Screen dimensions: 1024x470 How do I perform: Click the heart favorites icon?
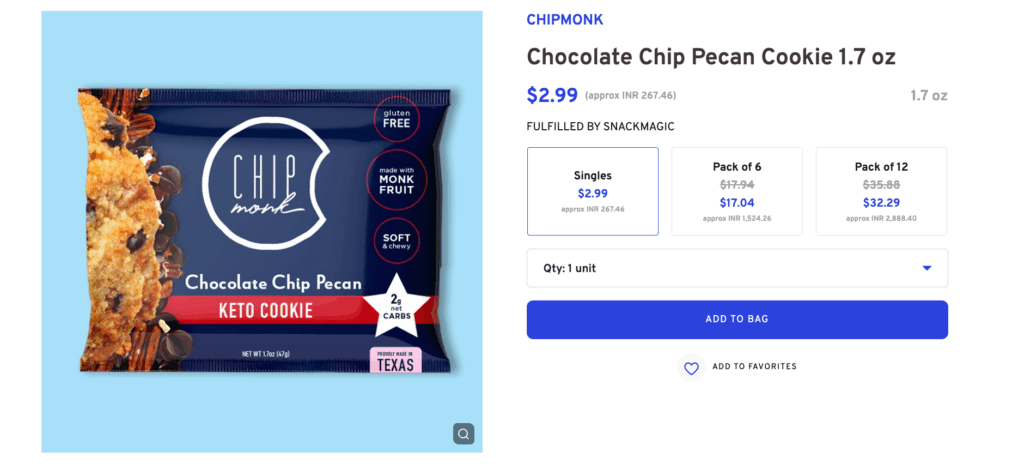click(x=691, y=368)
